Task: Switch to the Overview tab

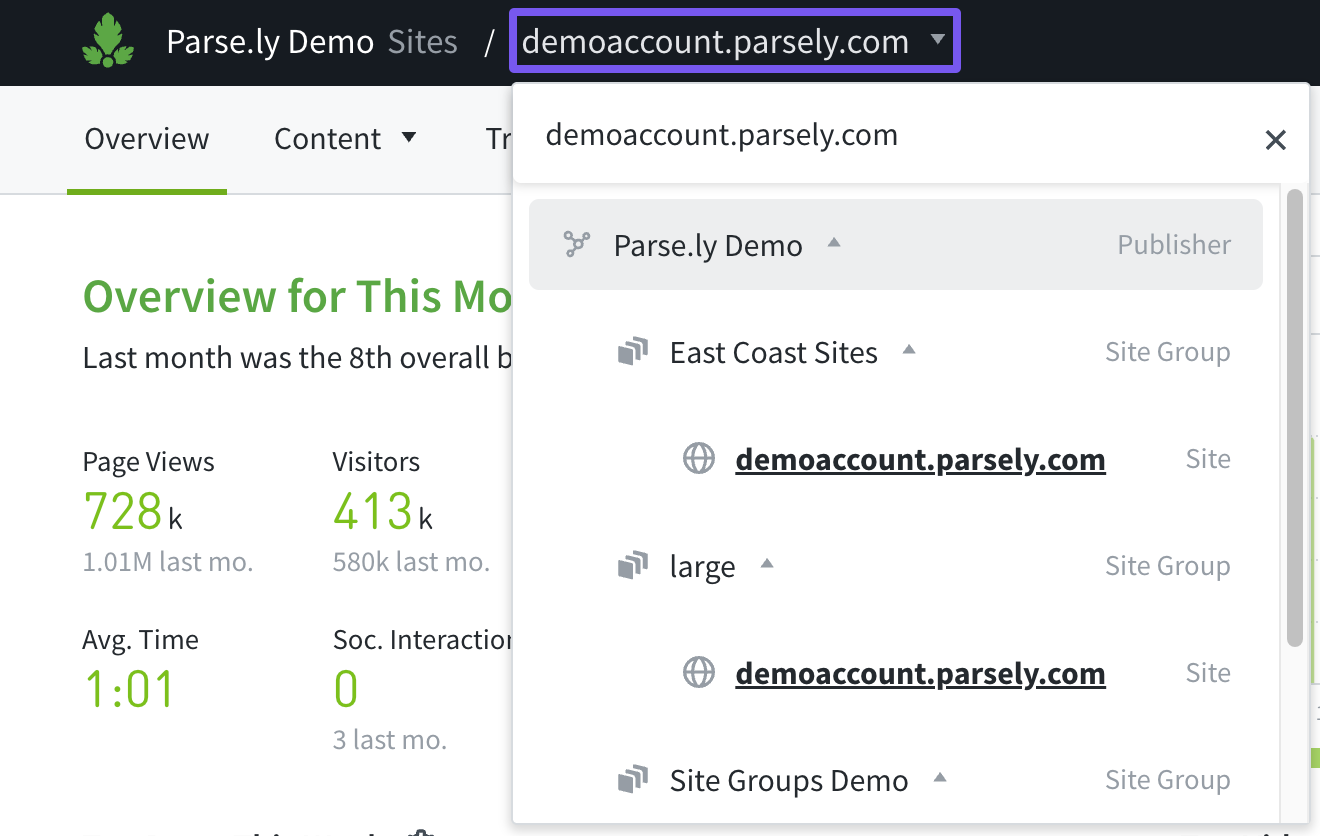Action: click(x=147, y=139)
